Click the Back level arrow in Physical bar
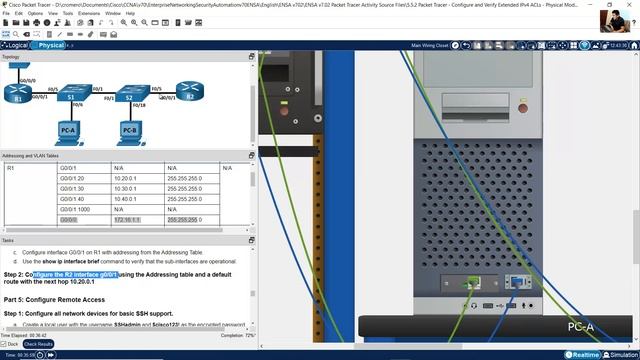 (x=466, y=45)
